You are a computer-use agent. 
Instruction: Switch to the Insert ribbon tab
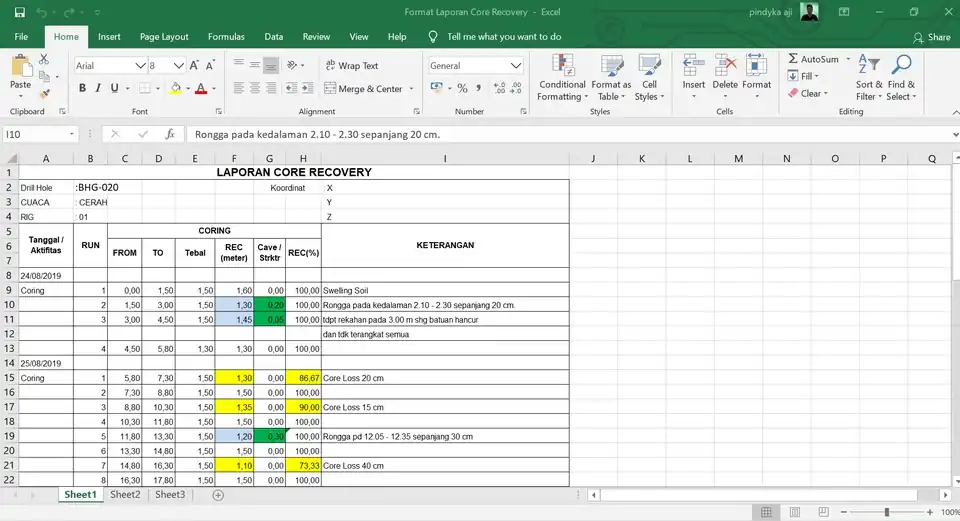(x=109, y=37)
